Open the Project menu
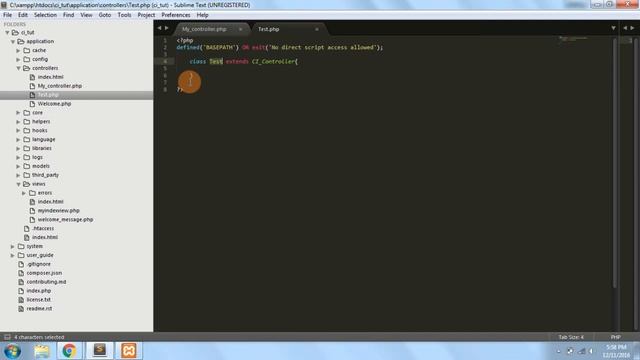 tap(146, 15)
